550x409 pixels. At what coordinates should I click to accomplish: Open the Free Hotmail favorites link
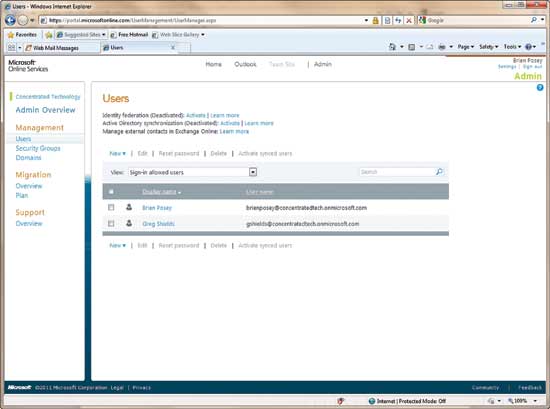click(x=129, y=35)
